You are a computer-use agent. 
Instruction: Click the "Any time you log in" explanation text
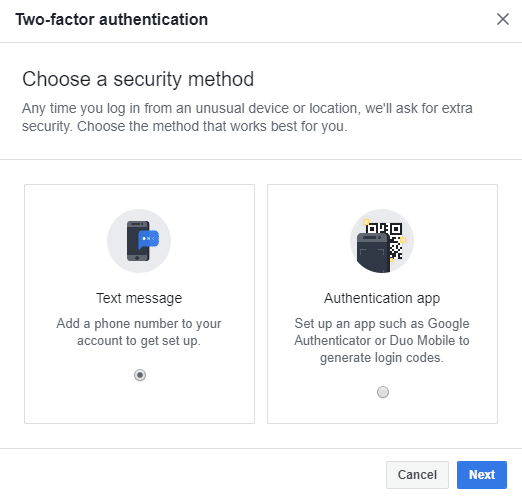[x=247, y=117]
